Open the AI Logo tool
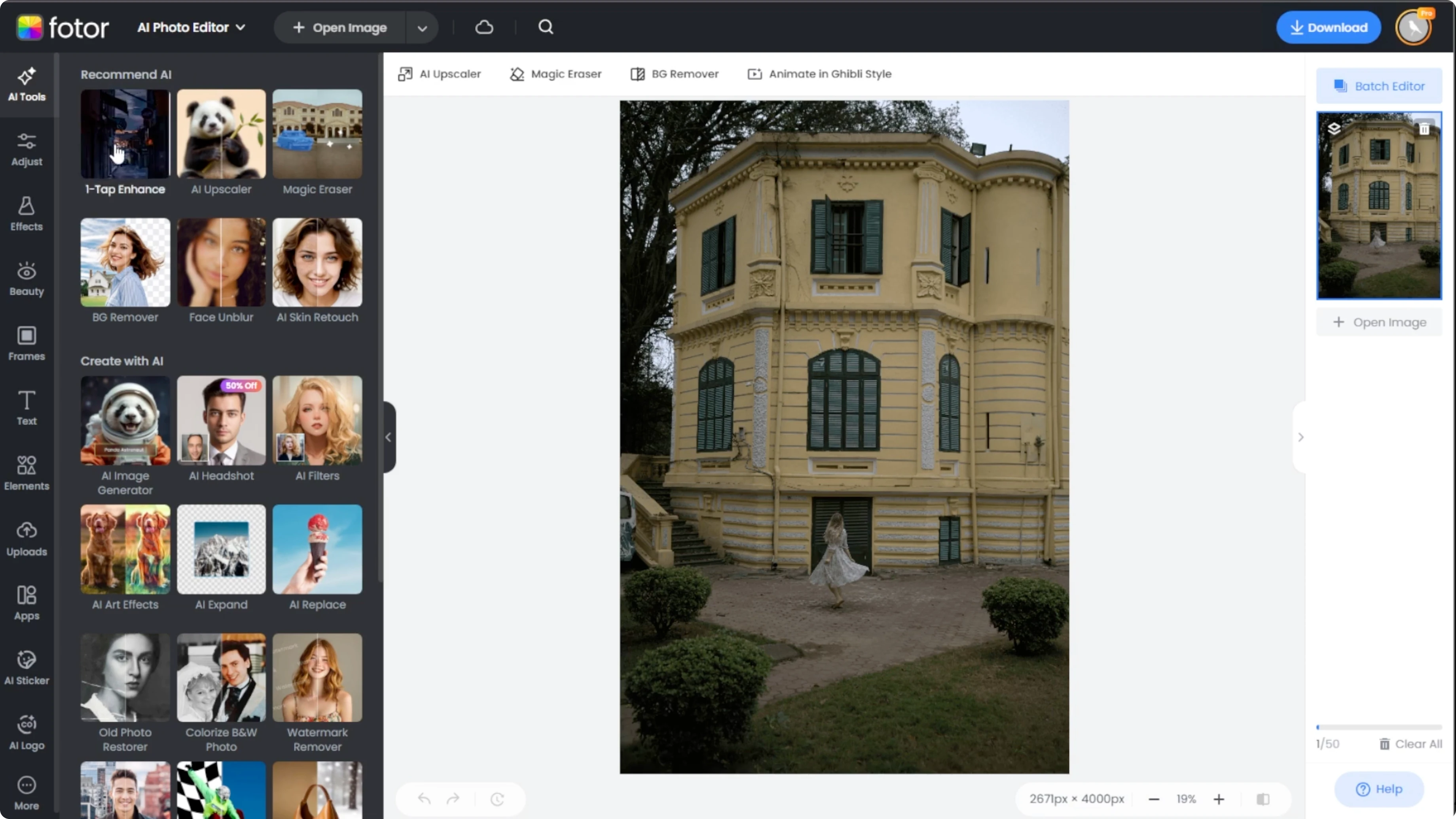Image resolution: width=1456 pixels, height=819 pixels. pos(27,733)
